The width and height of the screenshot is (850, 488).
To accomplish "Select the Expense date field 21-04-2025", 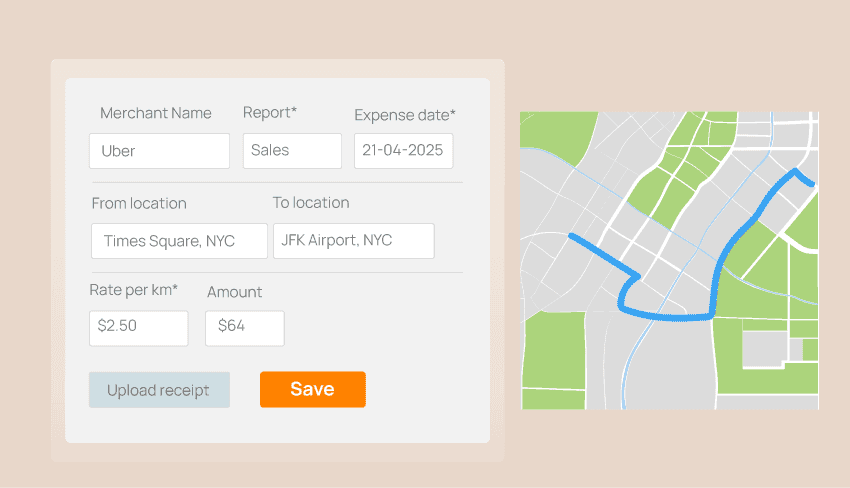I will (x=403, y=151).
